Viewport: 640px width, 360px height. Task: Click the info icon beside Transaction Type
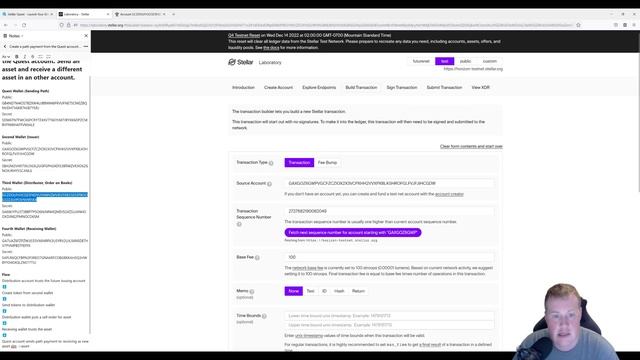(x=271, y=163)
